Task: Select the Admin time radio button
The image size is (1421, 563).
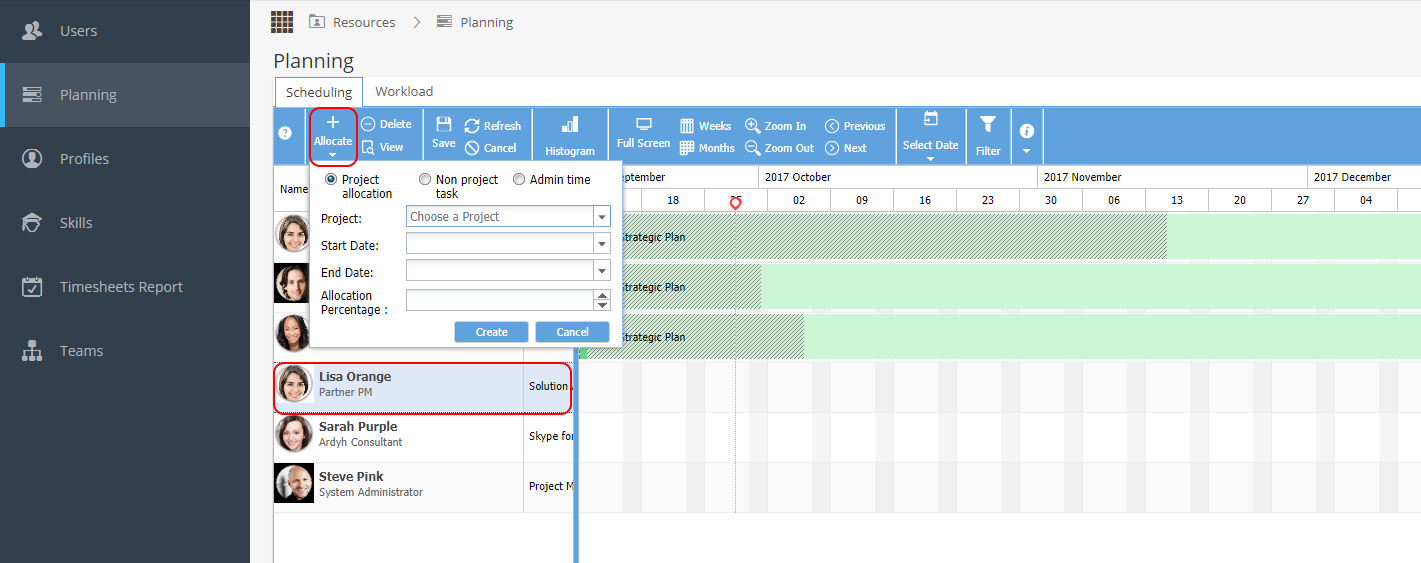Action: (519, 180)
